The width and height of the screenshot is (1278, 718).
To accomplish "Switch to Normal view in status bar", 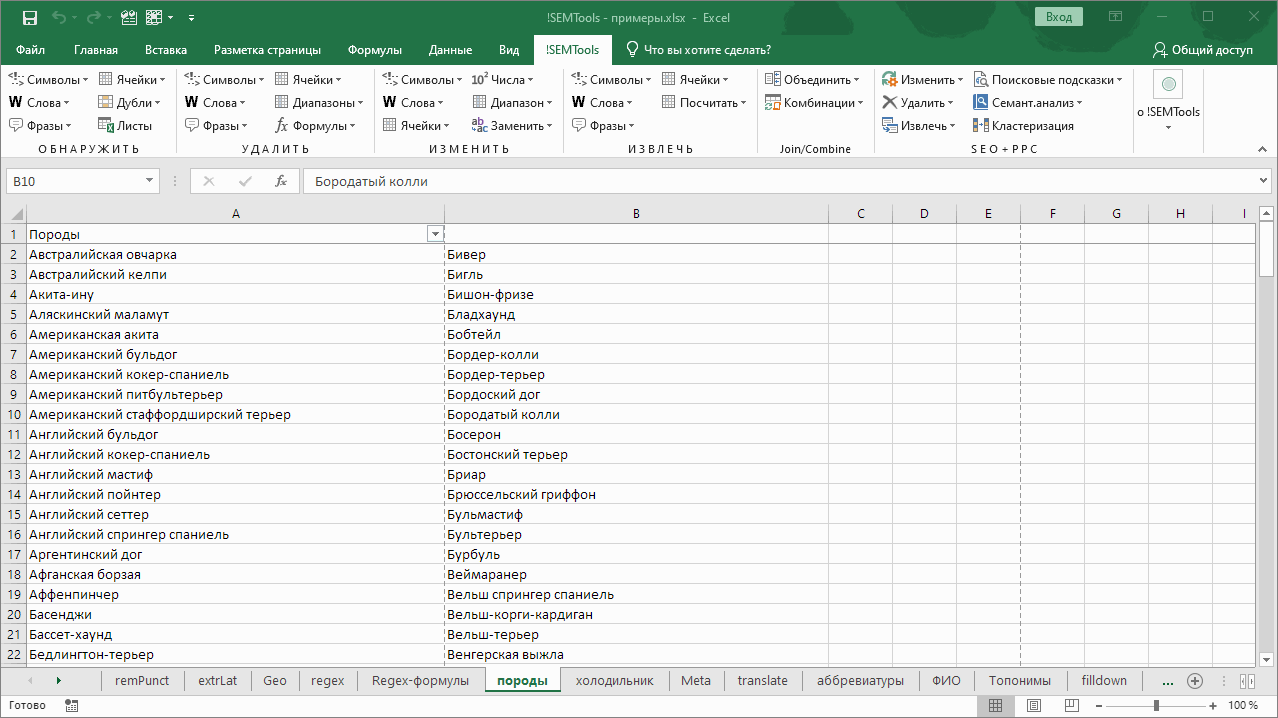I will coord(996,706).
